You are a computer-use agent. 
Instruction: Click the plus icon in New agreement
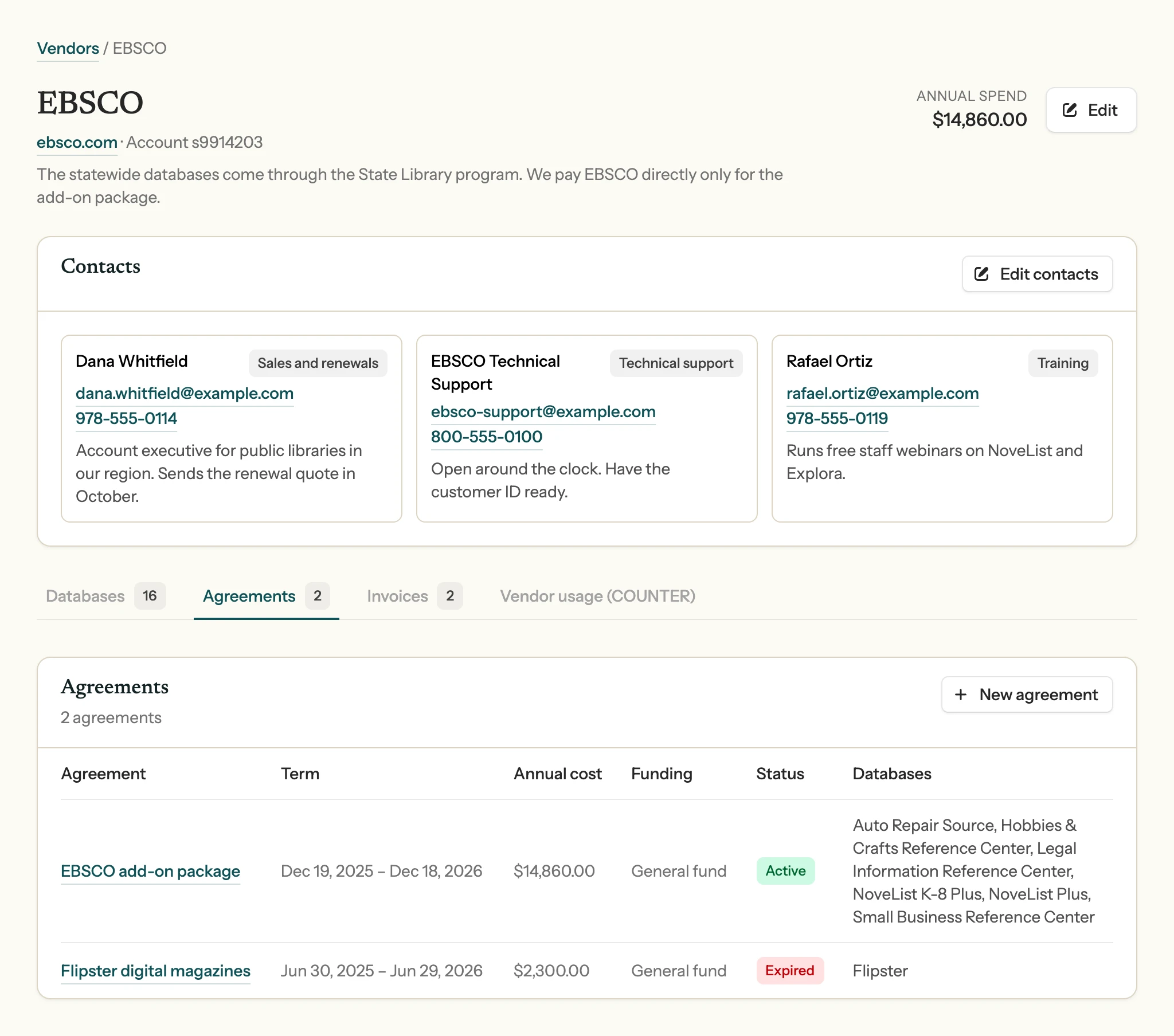(960, 695)
